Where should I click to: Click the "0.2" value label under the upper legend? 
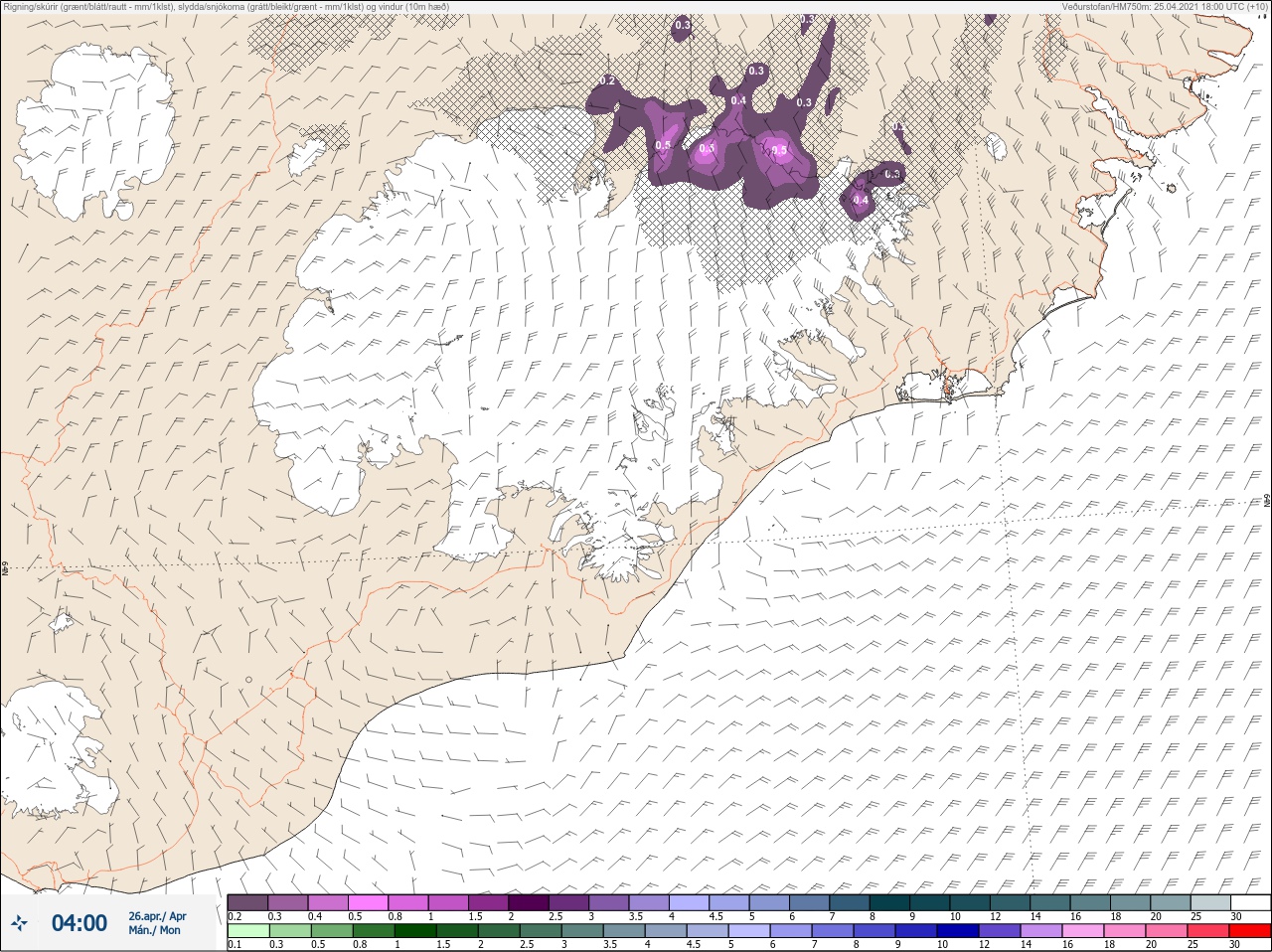pos(235,915)
